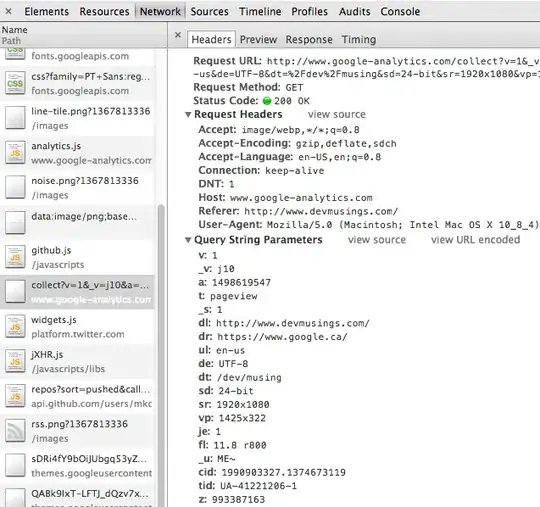Select the noise.png?1367813336 request
Viewport: 540px width, 507px height.
click(x=77, y=188)
